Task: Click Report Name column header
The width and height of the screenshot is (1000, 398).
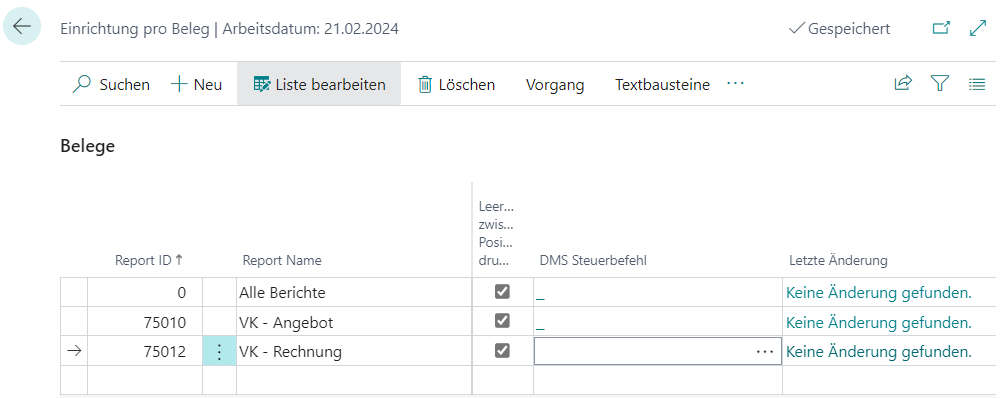Action: click(282, 260)
